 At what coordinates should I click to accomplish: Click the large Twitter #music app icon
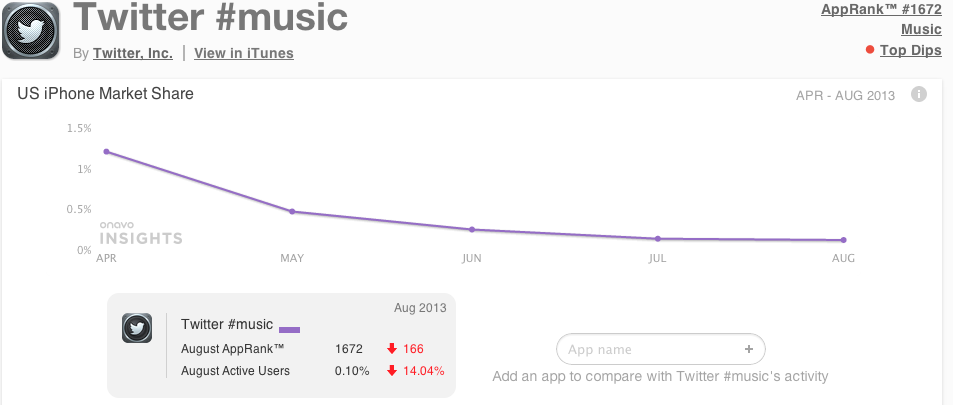click(x=31, y=31)
